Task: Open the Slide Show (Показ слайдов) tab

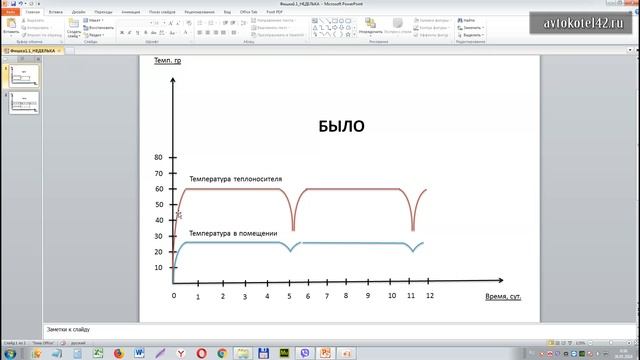Action: click(x=162, y=12)
